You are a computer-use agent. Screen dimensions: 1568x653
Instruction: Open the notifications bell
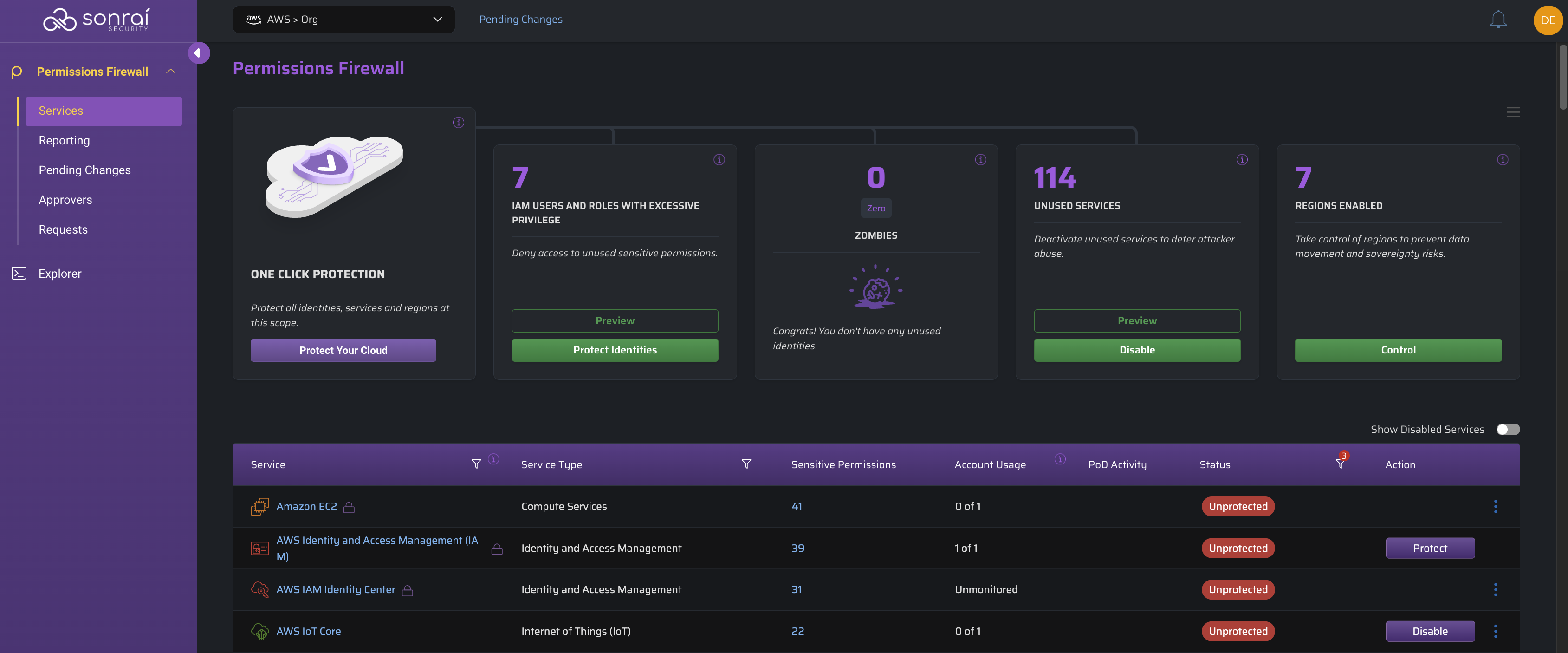(1498, 20)
